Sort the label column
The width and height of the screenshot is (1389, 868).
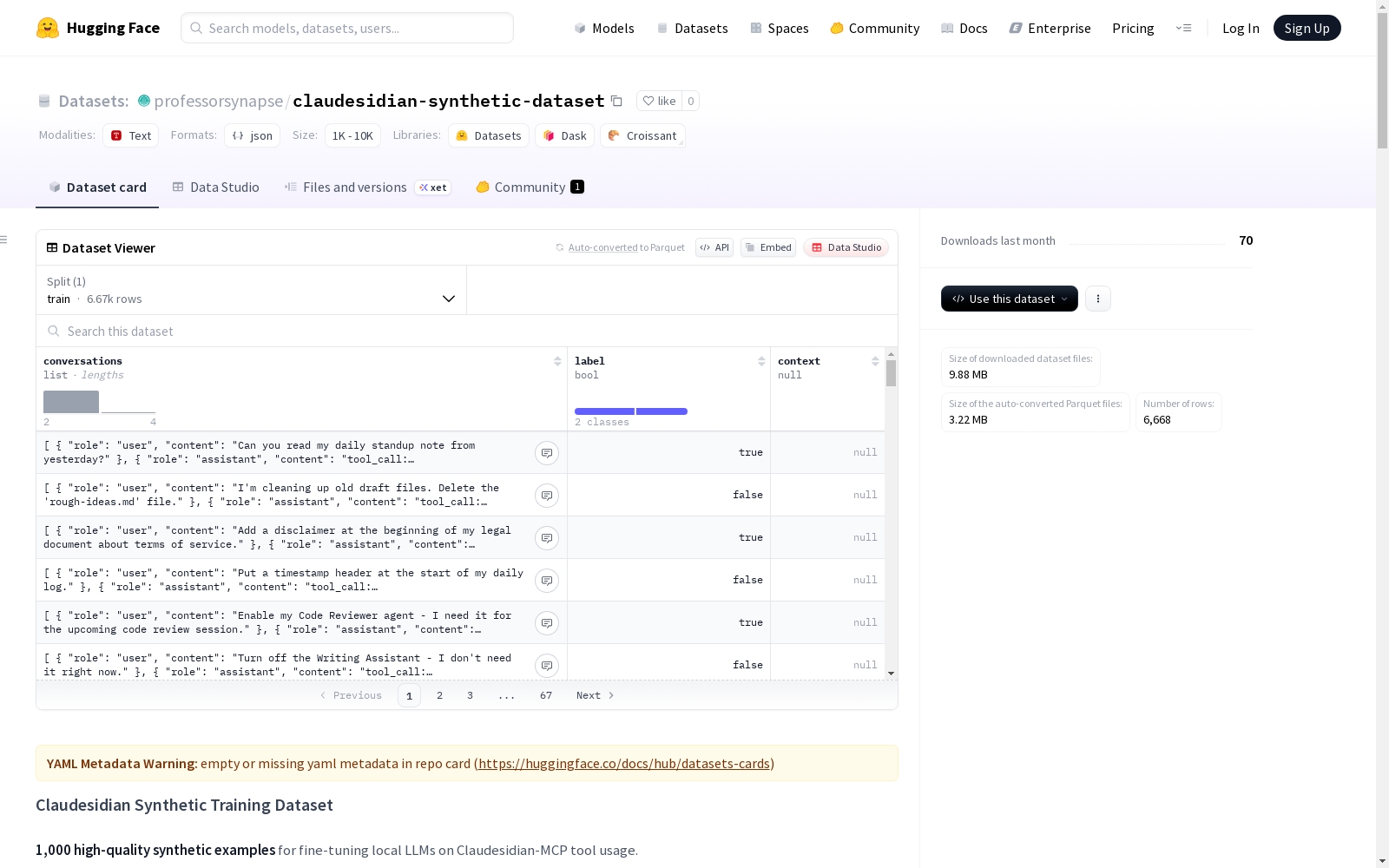pos(761,361)
